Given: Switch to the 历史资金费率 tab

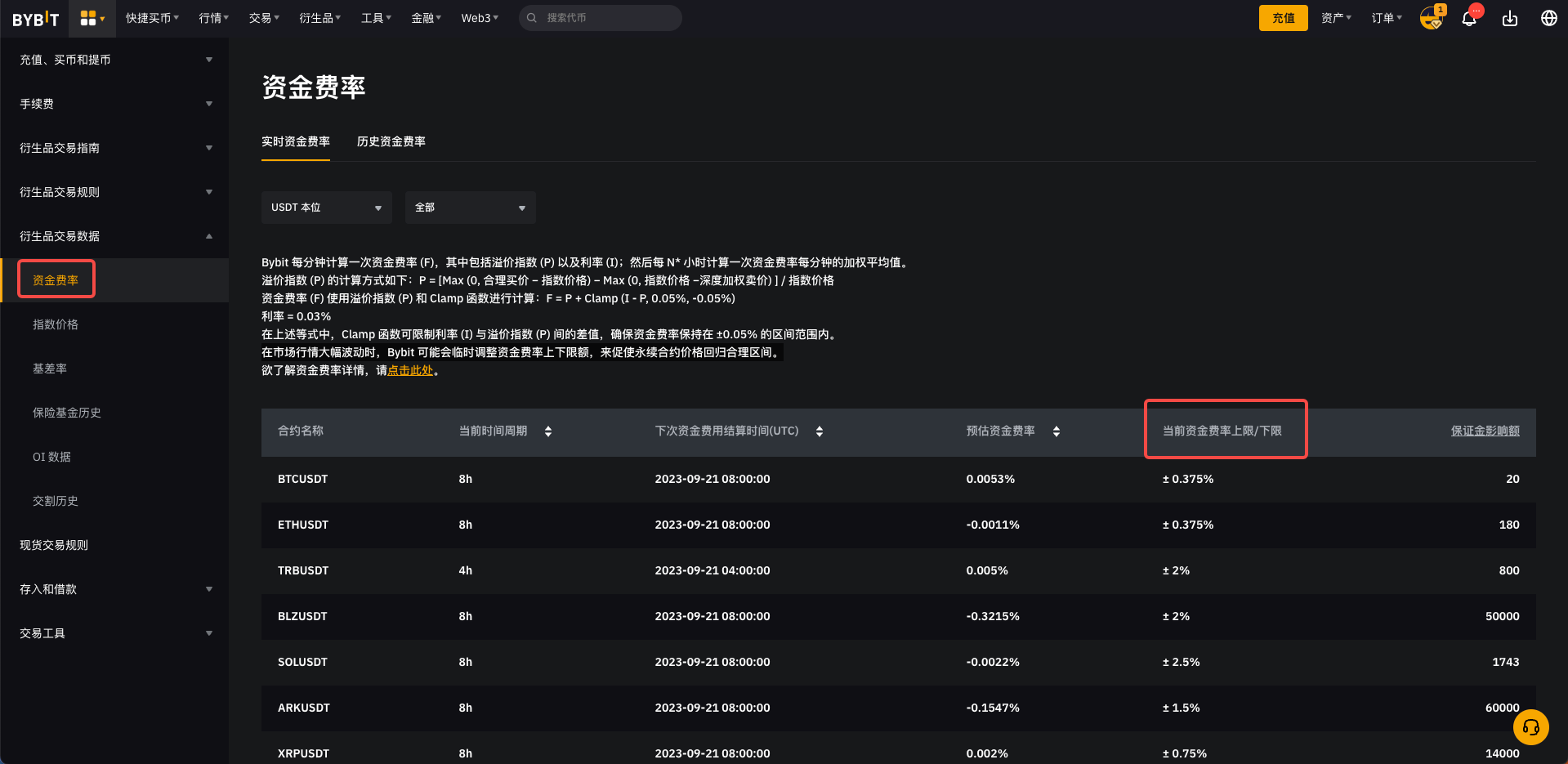Looking at the screenshot, I should click(x=391, y=141).
